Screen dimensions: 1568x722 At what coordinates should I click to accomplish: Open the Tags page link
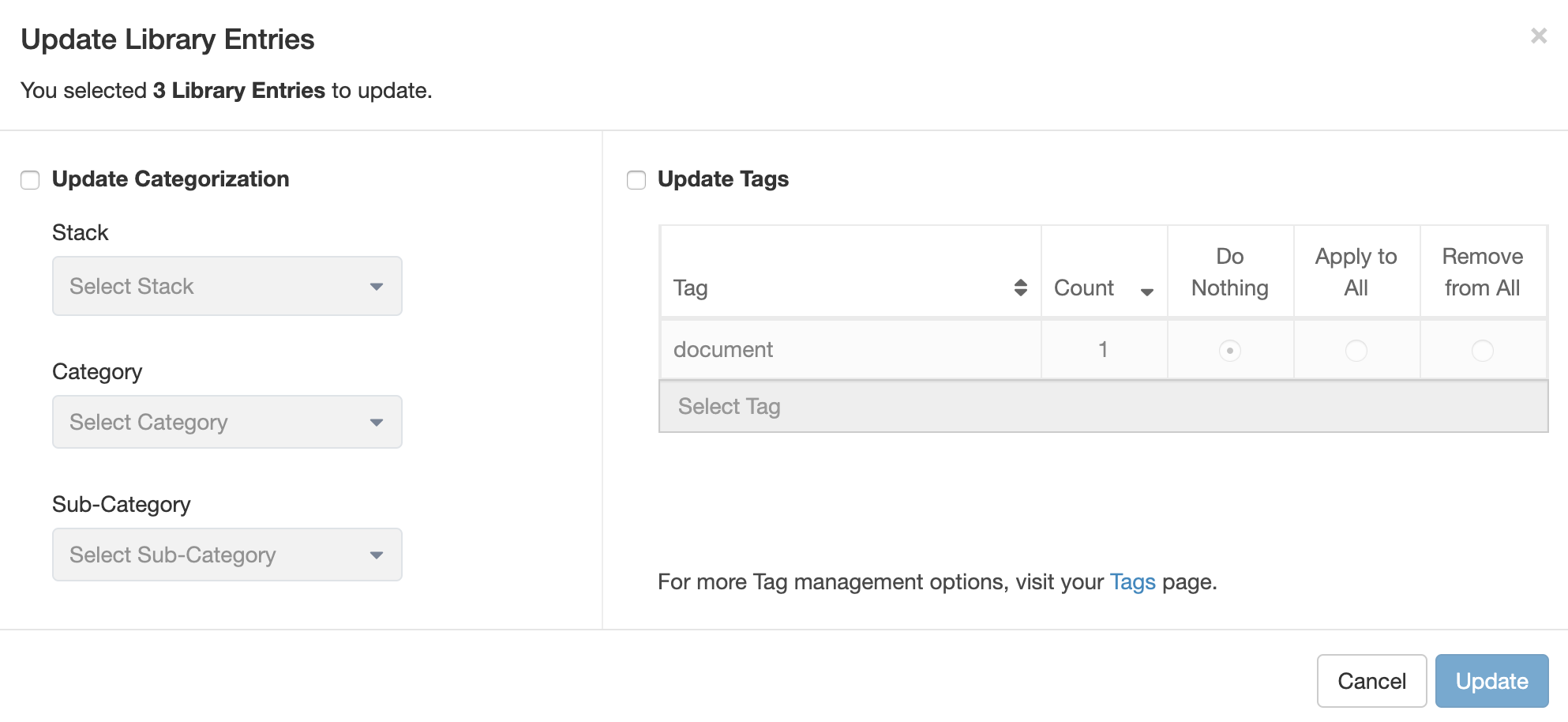pyautogui.click(x=1133, y=582)
